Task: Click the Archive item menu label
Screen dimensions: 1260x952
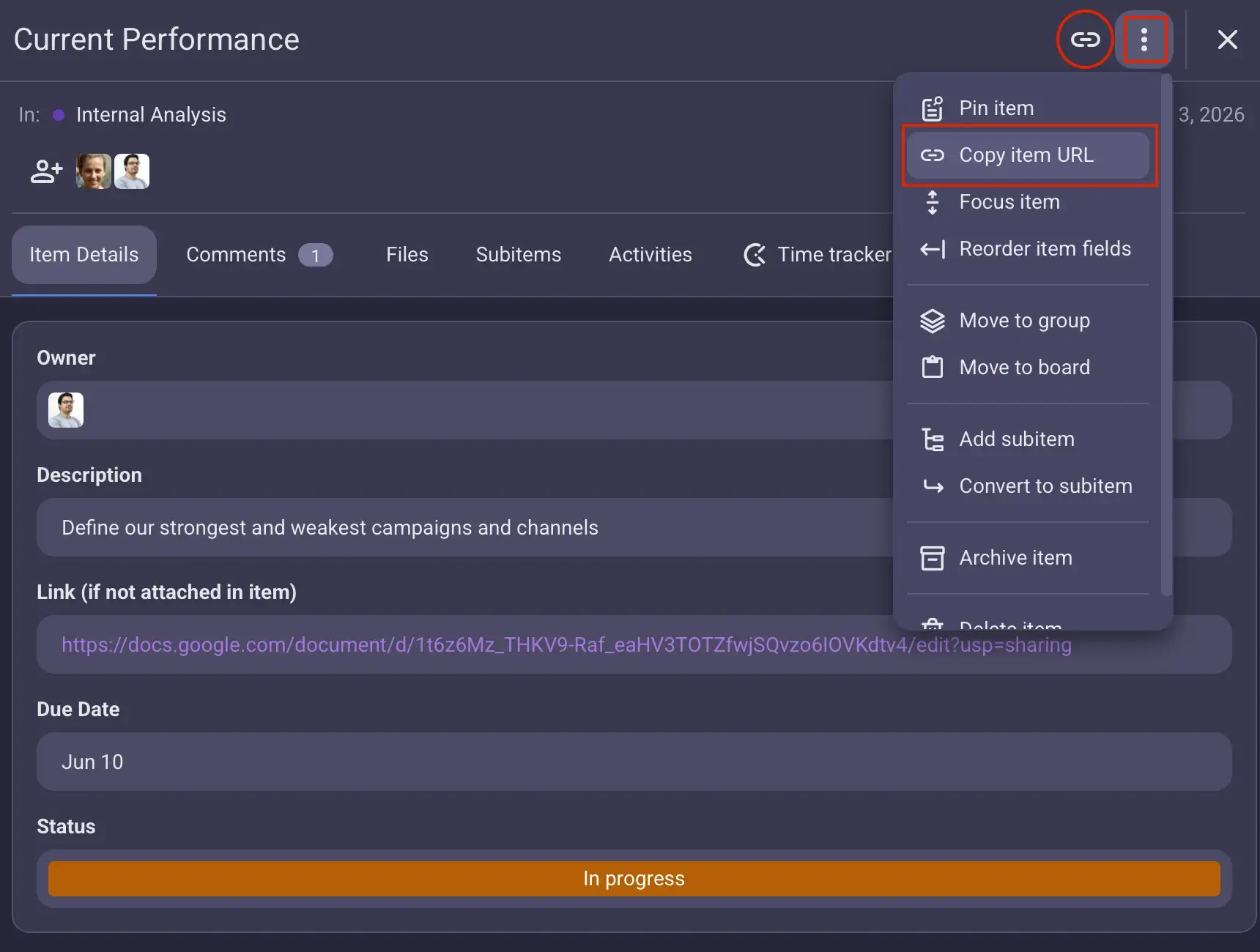Action: [x=1016, y=558]
